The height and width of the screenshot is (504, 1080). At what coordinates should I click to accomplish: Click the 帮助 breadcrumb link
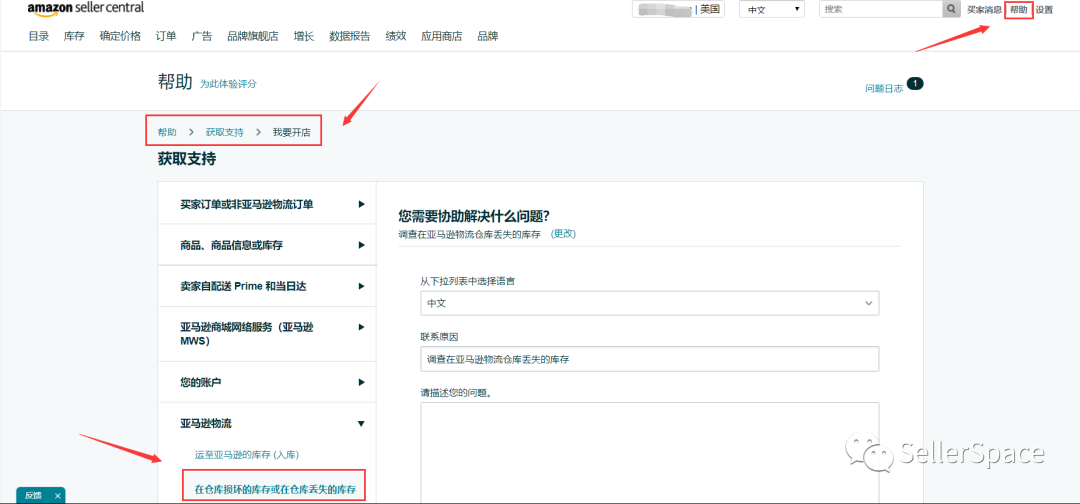click(167, 132)
